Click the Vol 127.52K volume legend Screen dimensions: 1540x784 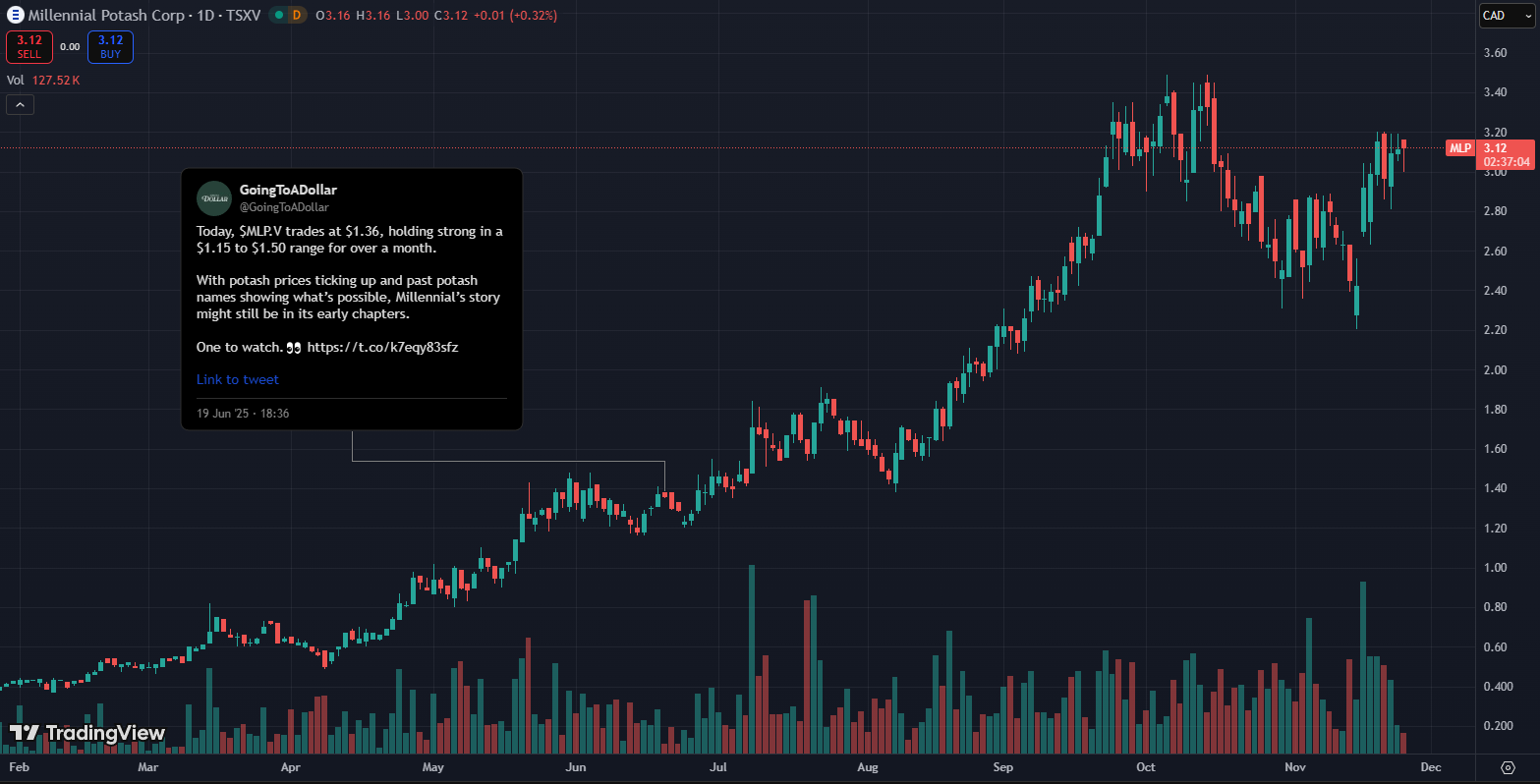tap(43, 81)
